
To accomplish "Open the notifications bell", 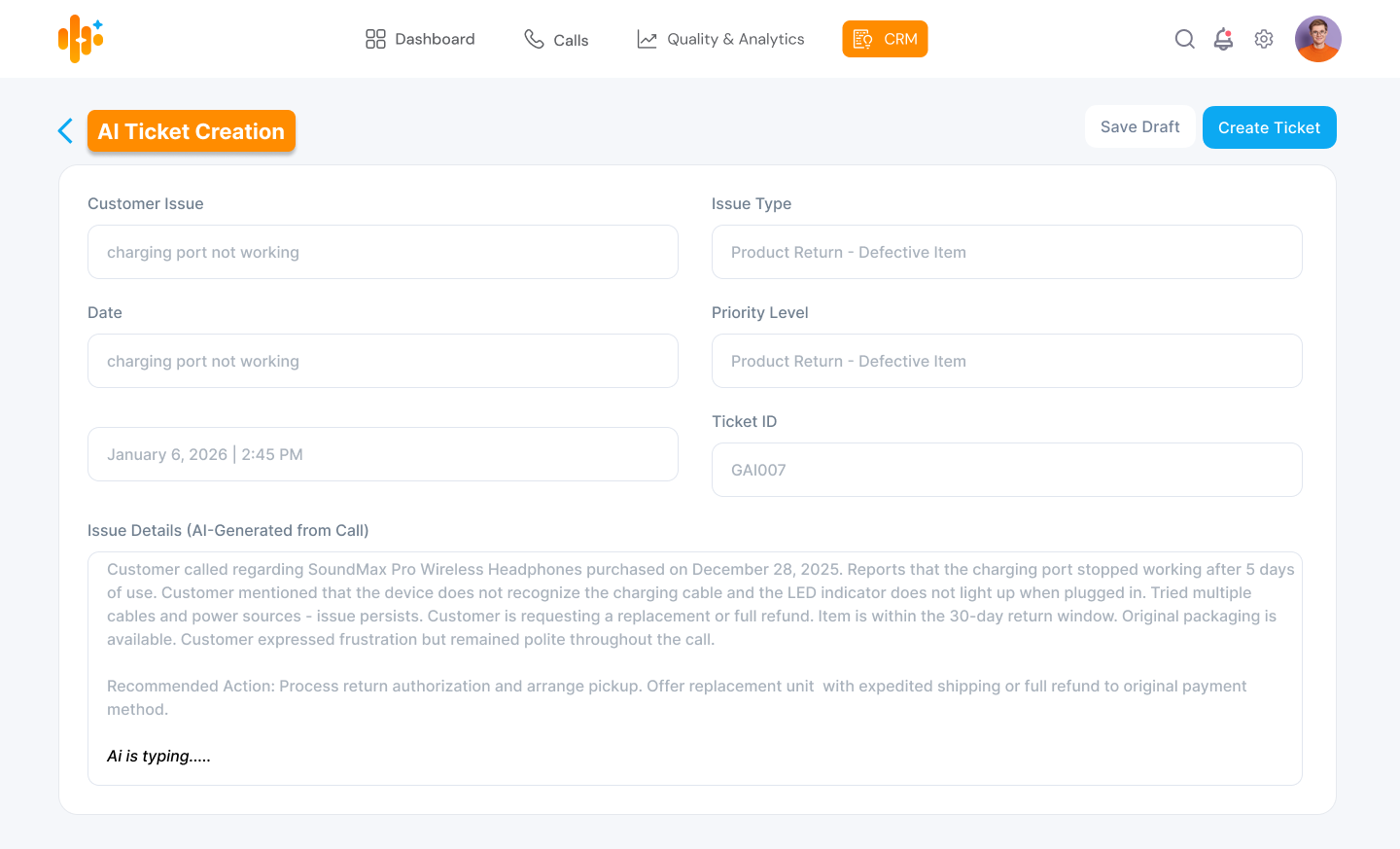I will (1223, 39).
